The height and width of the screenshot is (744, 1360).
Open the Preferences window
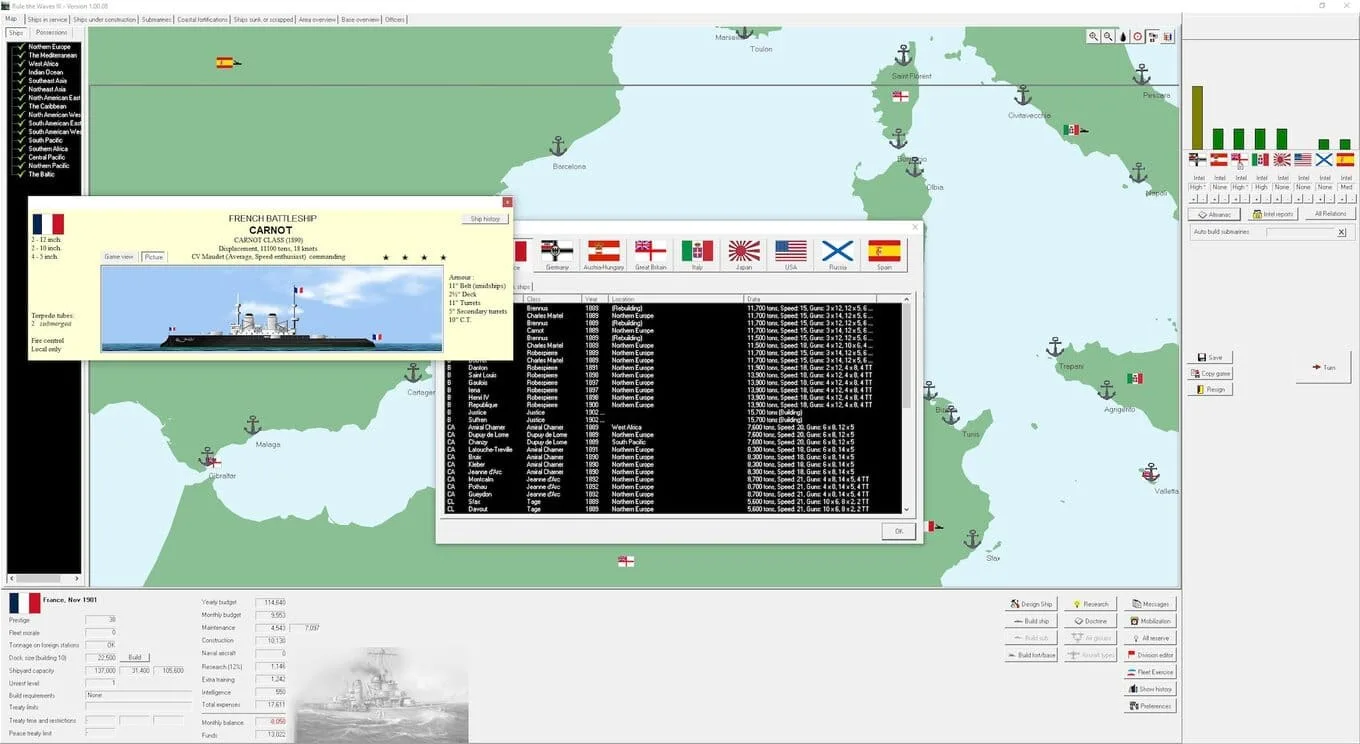click(1150, 706)
